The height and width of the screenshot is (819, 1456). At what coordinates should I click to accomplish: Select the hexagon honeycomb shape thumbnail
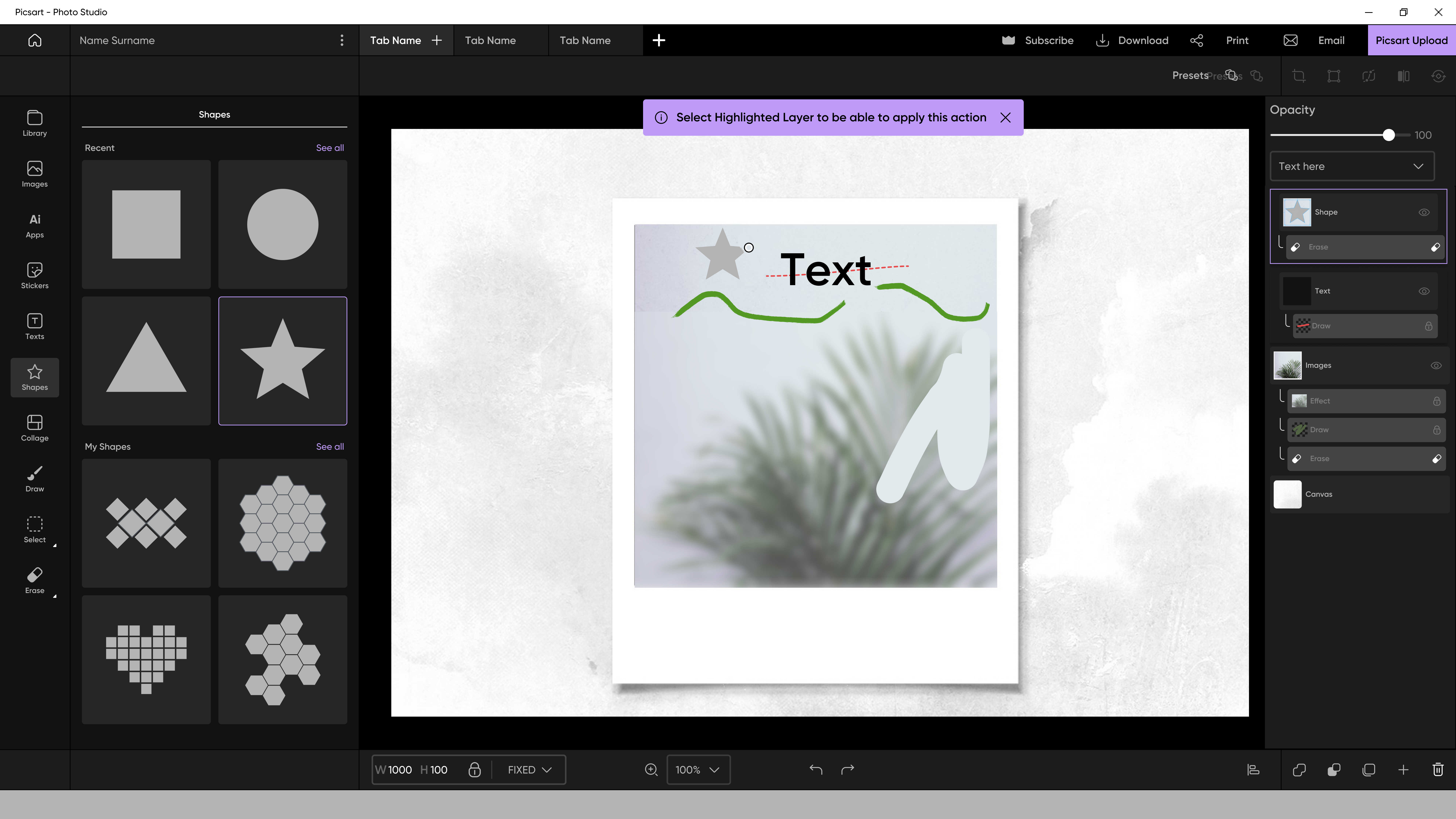click(x=283, y=523)
